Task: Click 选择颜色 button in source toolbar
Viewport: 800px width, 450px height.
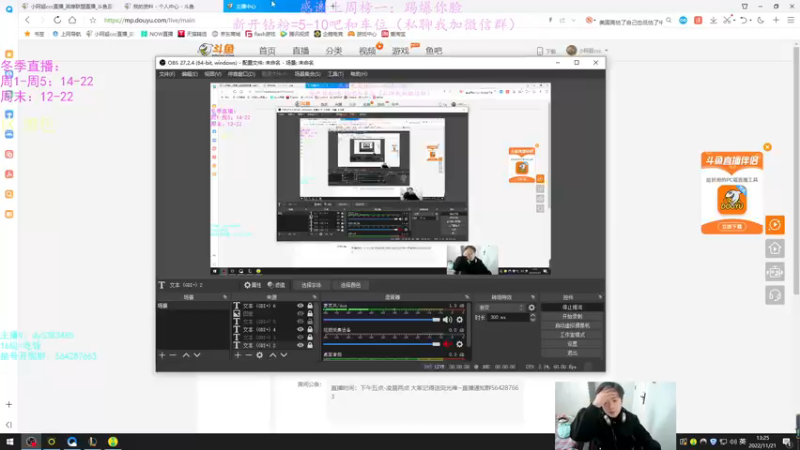Action: (x=351, y=285)
